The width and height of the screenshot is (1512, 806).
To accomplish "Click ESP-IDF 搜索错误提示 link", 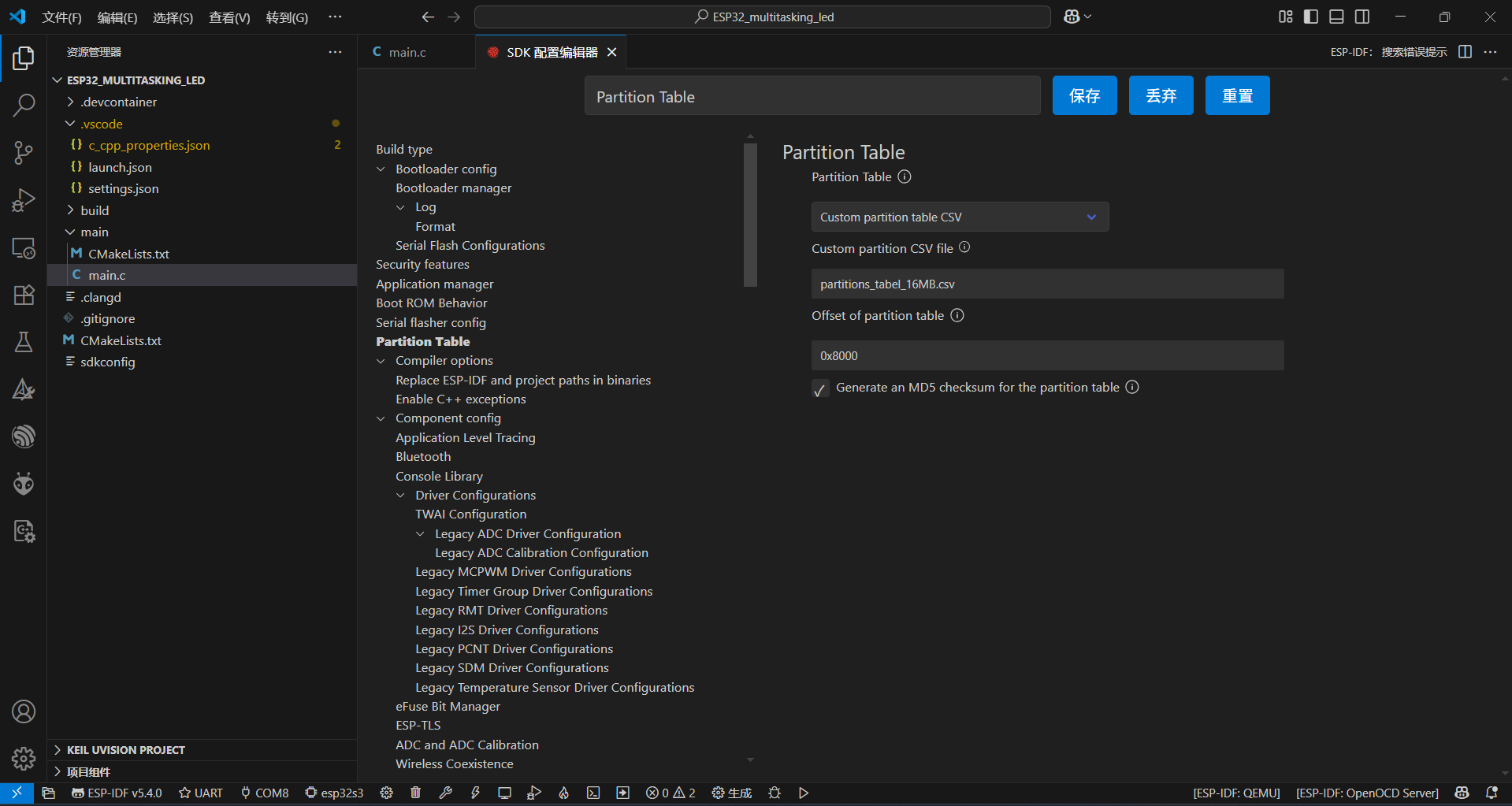I will pos(1388,52).
